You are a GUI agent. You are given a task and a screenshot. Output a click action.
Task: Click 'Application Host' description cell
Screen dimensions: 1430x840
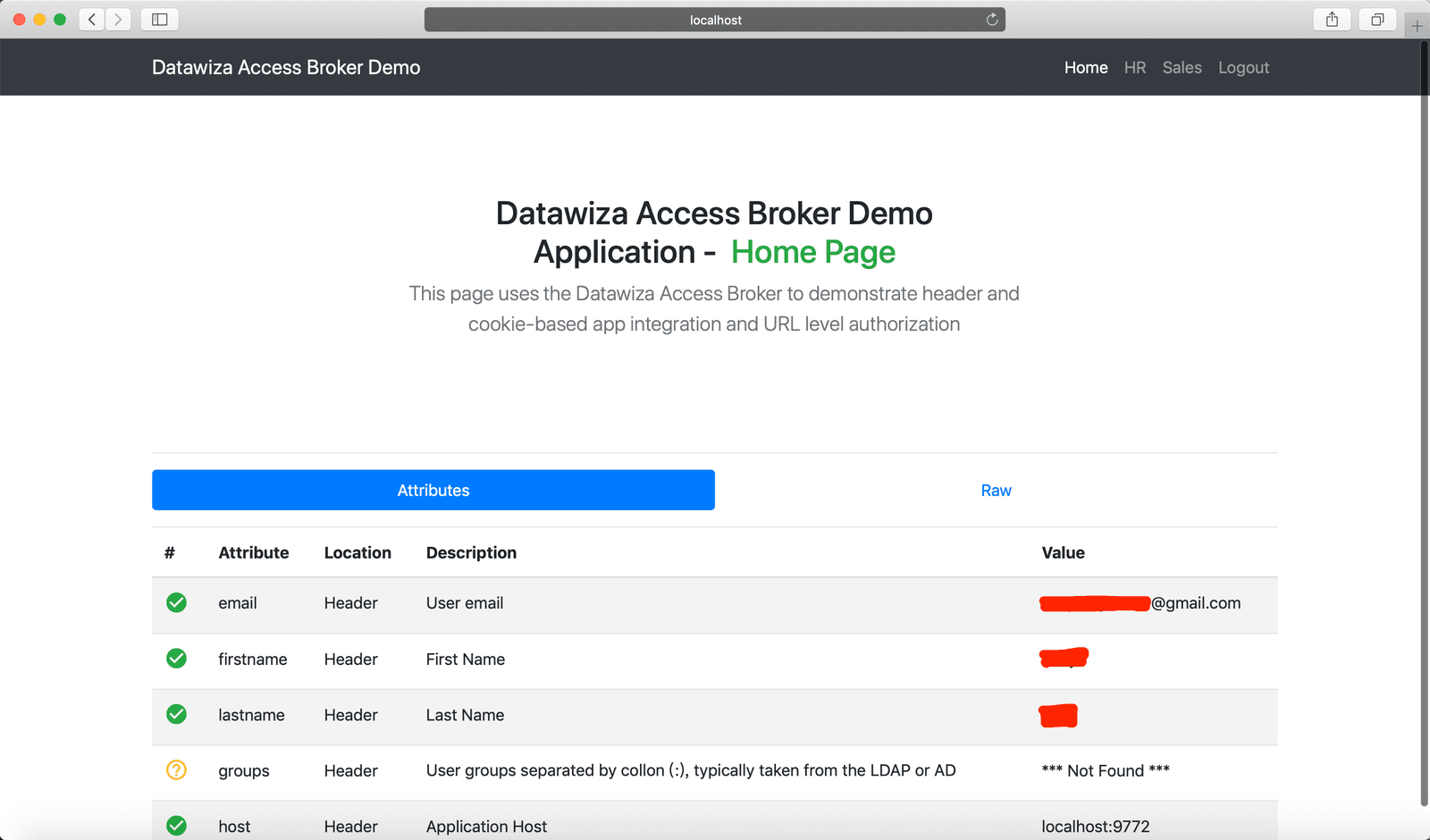click(486, 827)
